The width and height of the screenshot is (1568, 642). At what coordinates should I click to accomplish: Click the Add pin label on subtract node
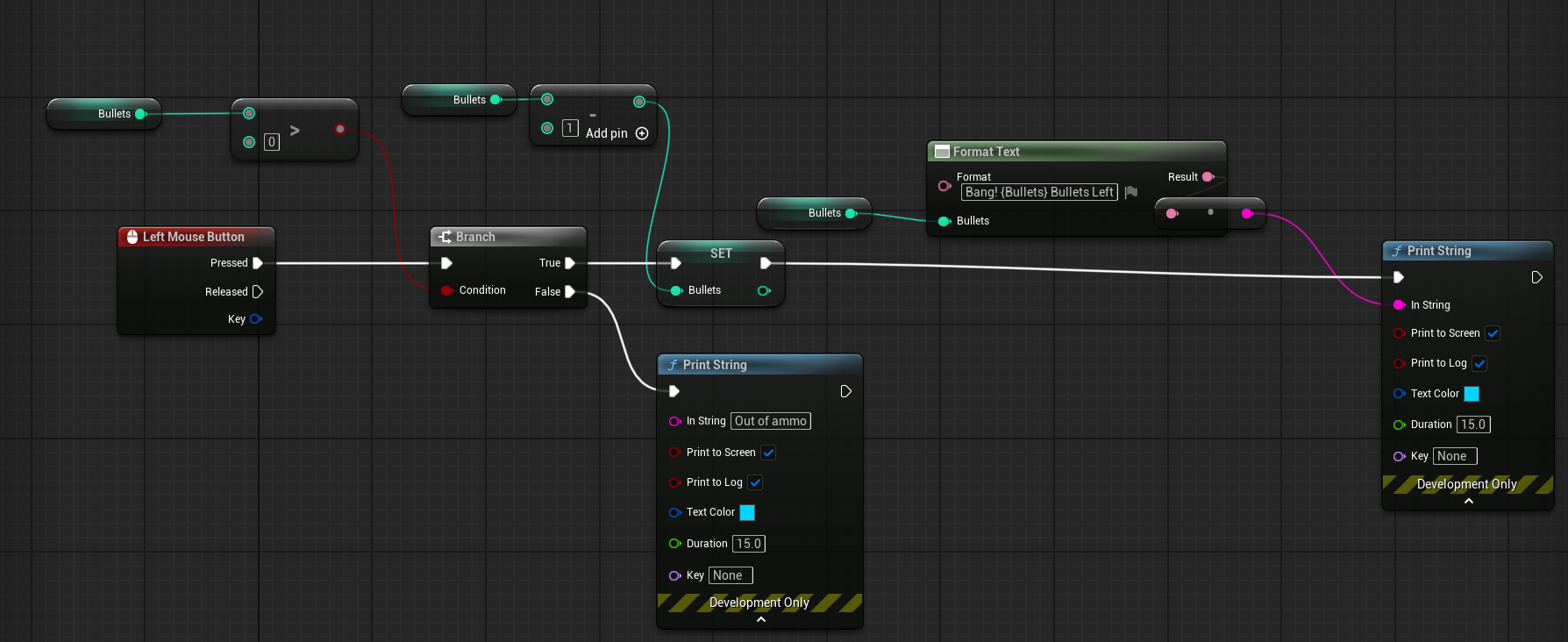click(607, 133)
